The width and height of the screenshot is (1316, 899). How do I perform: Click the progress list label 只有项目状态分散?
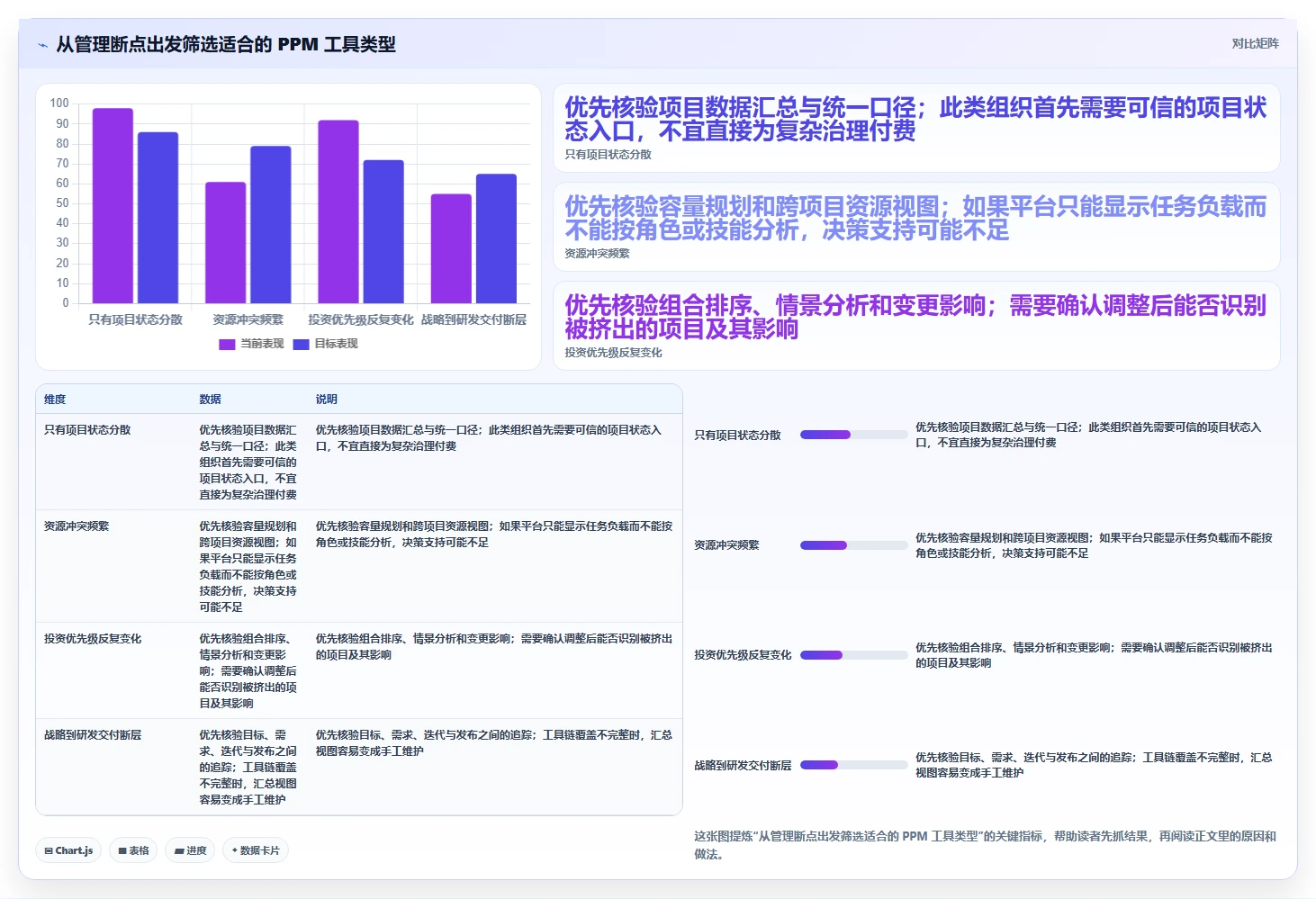click(737, 435)
